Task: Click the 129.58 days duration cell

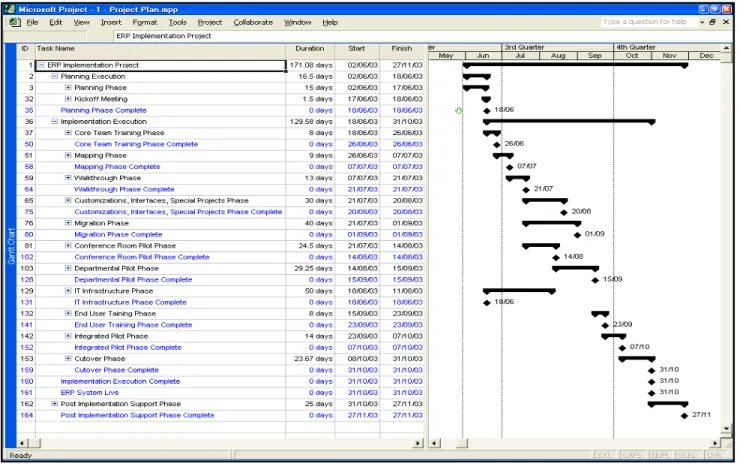Action: tap(310, 122)
